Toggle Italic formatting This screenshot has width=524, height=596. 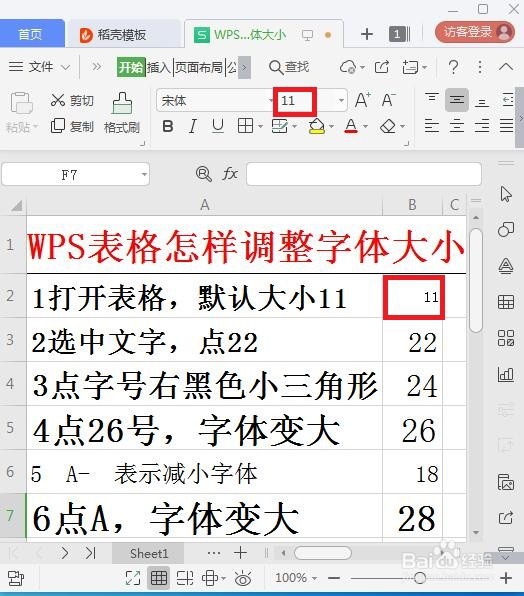[x=193, y=126]
